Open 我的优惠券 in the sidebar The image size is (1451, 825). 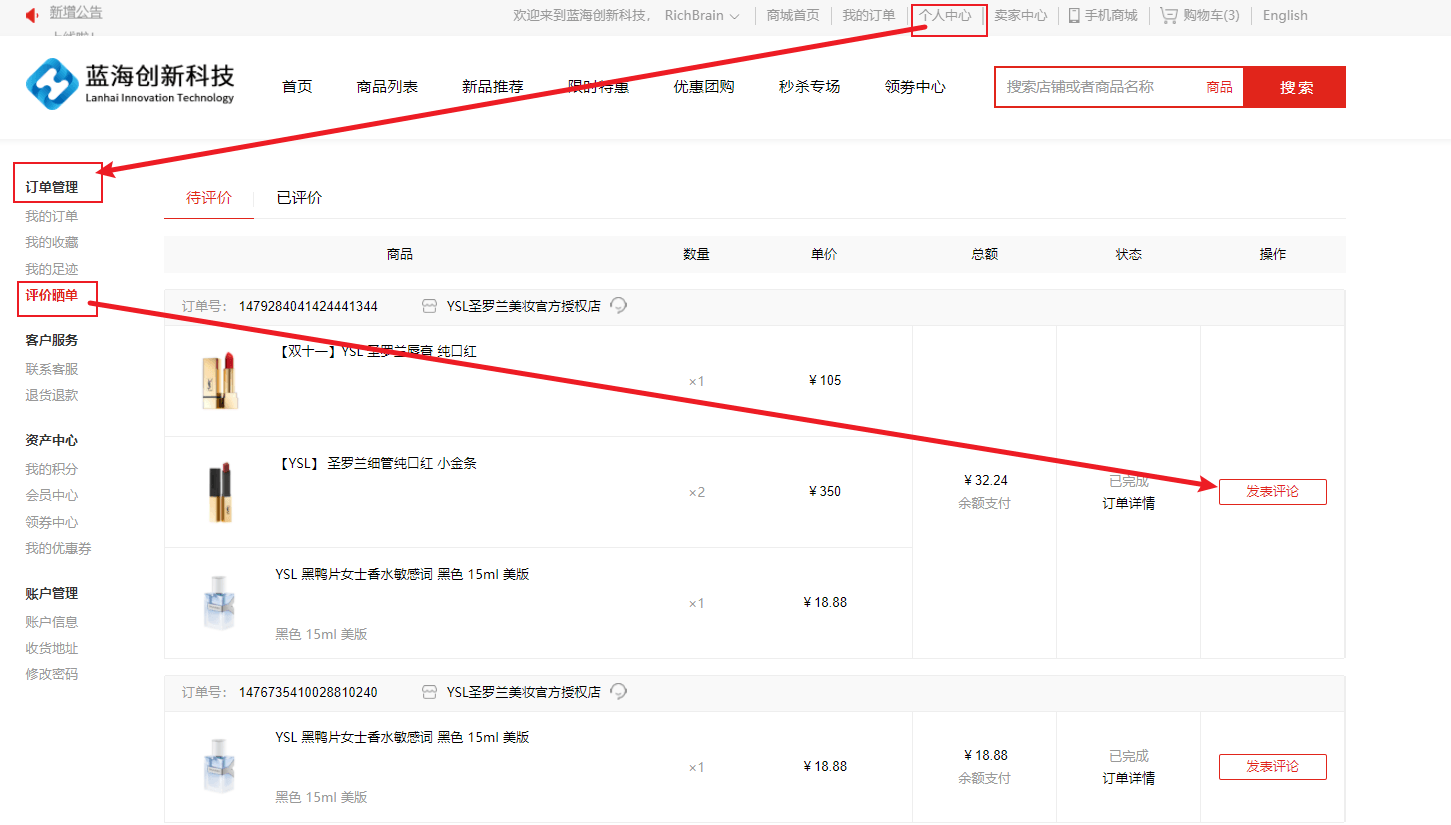pos(58,548)
